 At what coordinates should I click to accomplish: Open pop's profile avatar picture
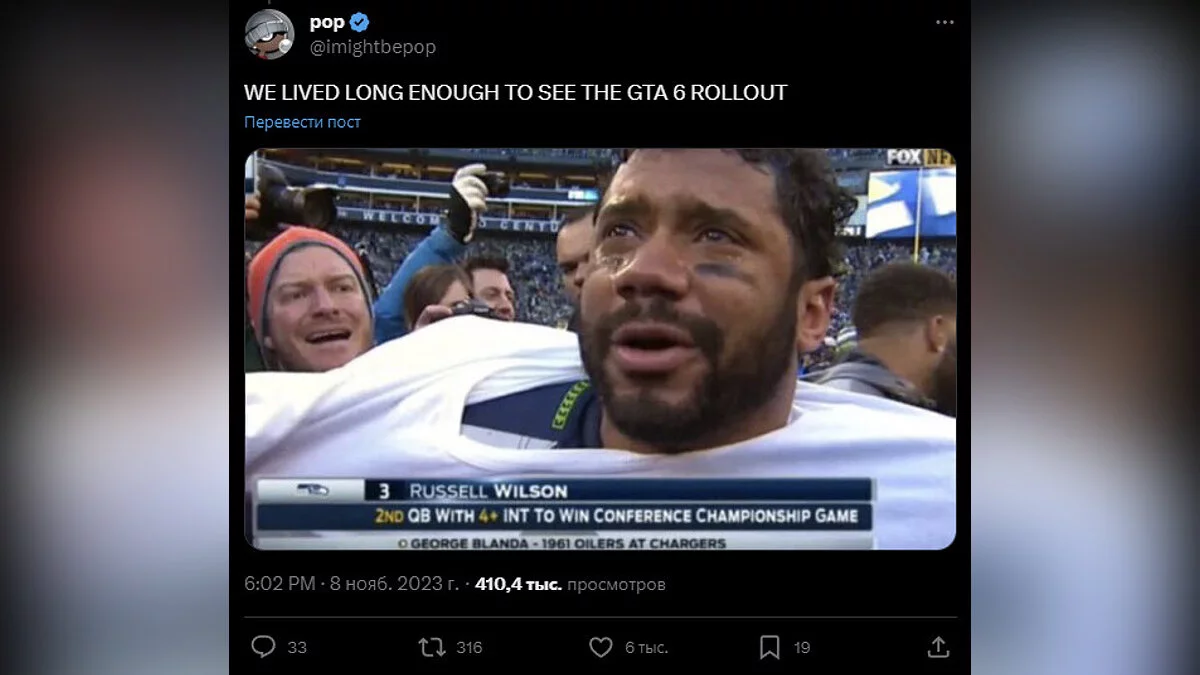pyautogui.click(x=269, y=35)
